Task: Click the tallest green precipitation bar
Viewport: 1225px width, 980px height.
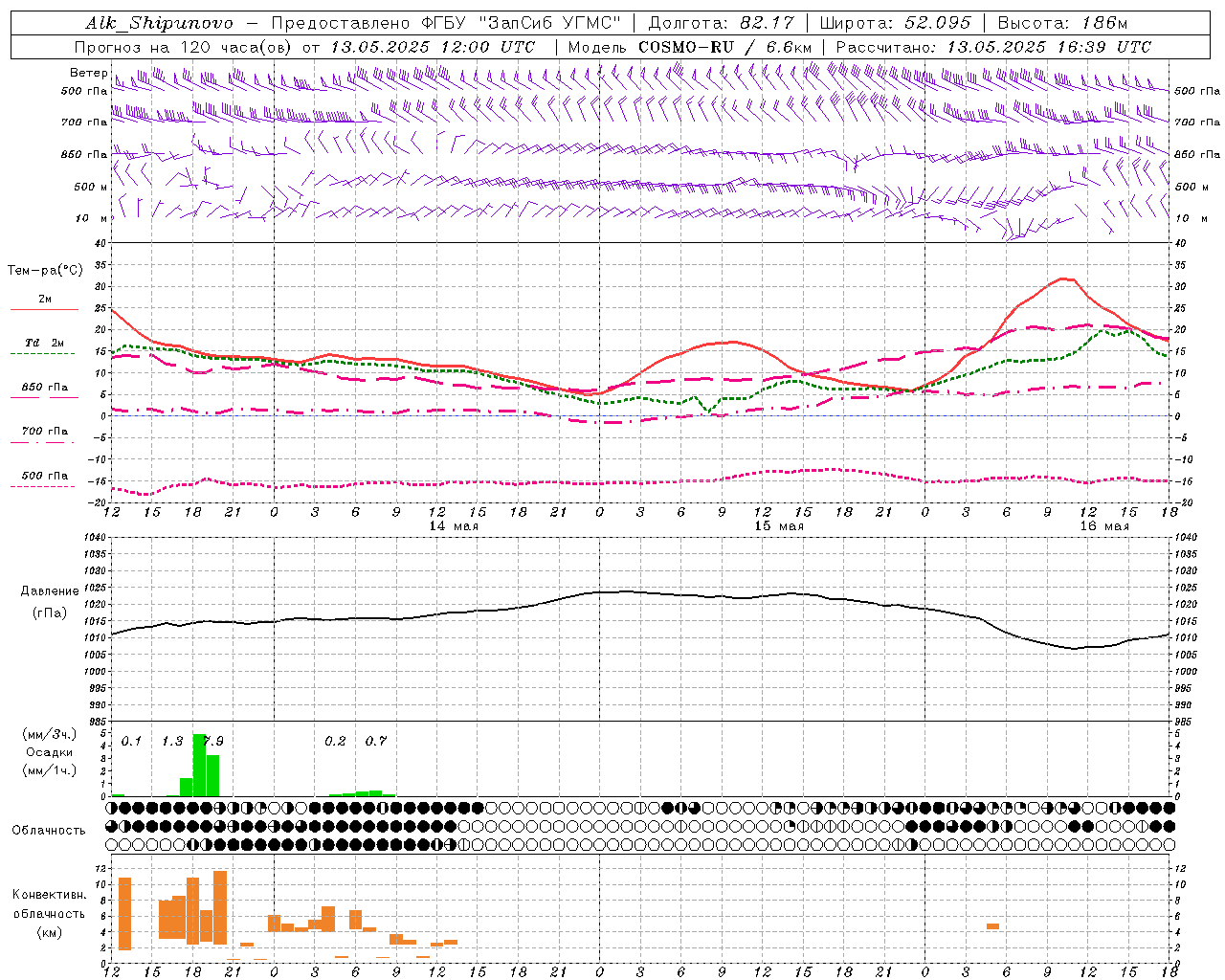Action: click(199, 766)
